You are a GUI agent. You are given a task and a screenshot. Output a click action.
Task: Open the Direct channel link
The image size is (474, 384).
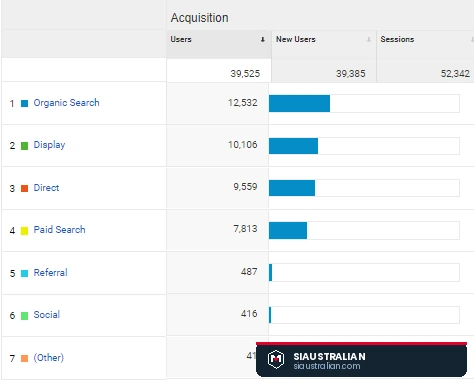46,188
